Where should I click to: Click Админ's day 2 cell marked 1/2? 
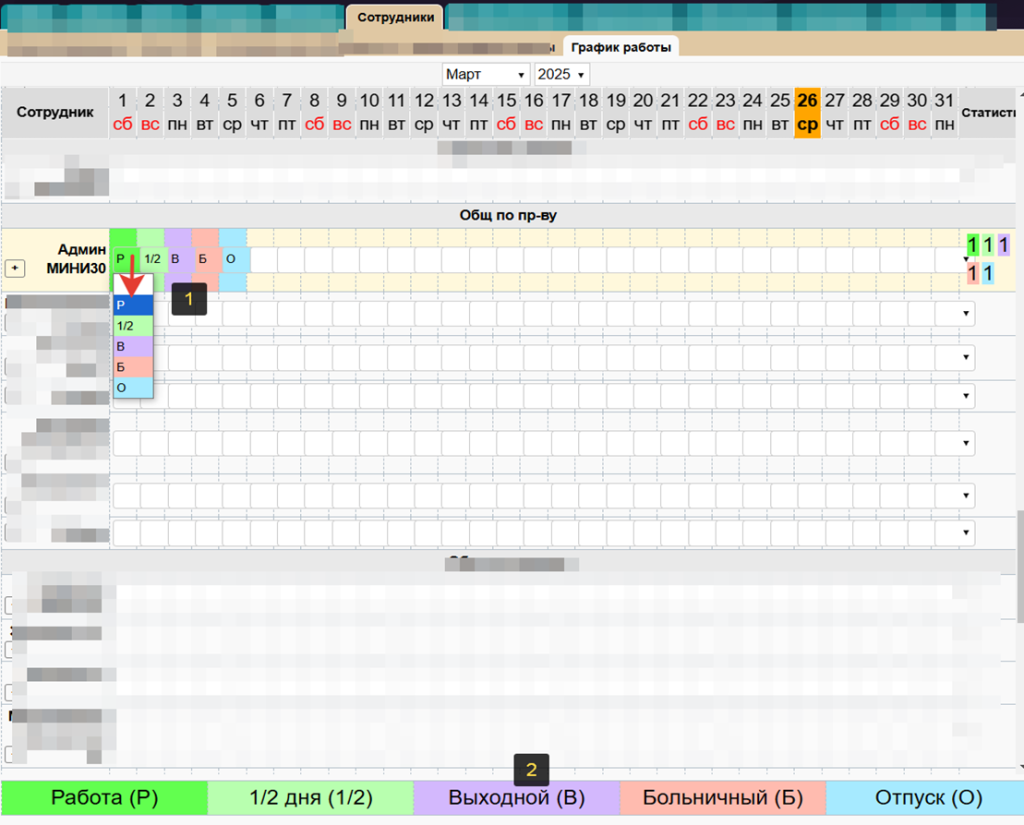point(152,259)
